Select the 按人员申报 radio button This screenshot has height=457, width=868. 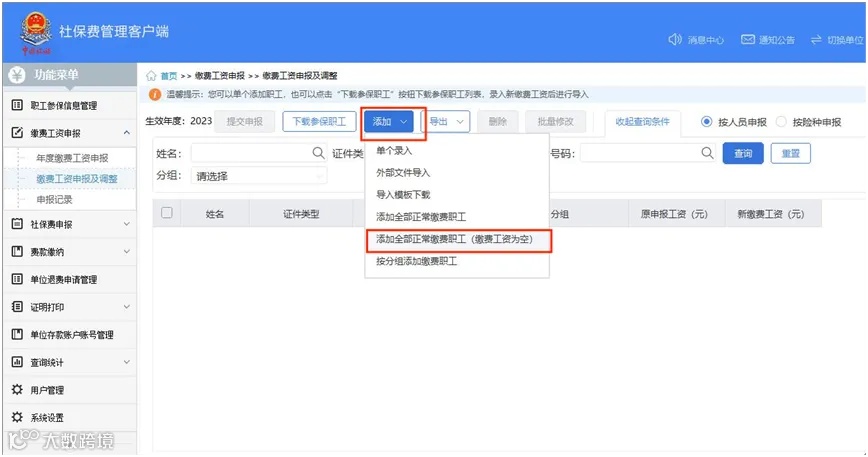706,122
